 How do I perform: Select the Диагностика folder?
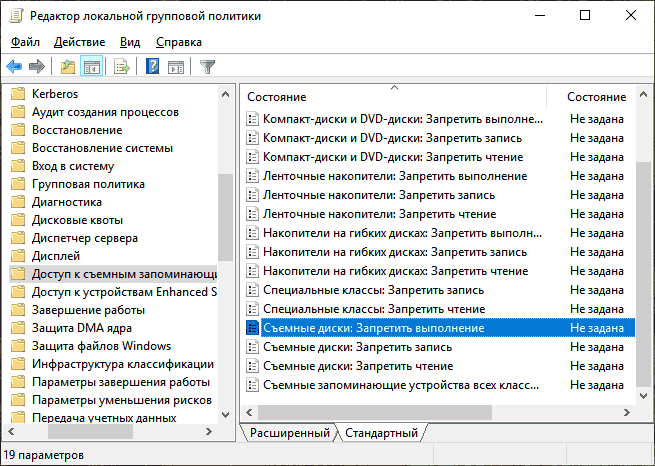pyautogui.click(x=67, y=202)
